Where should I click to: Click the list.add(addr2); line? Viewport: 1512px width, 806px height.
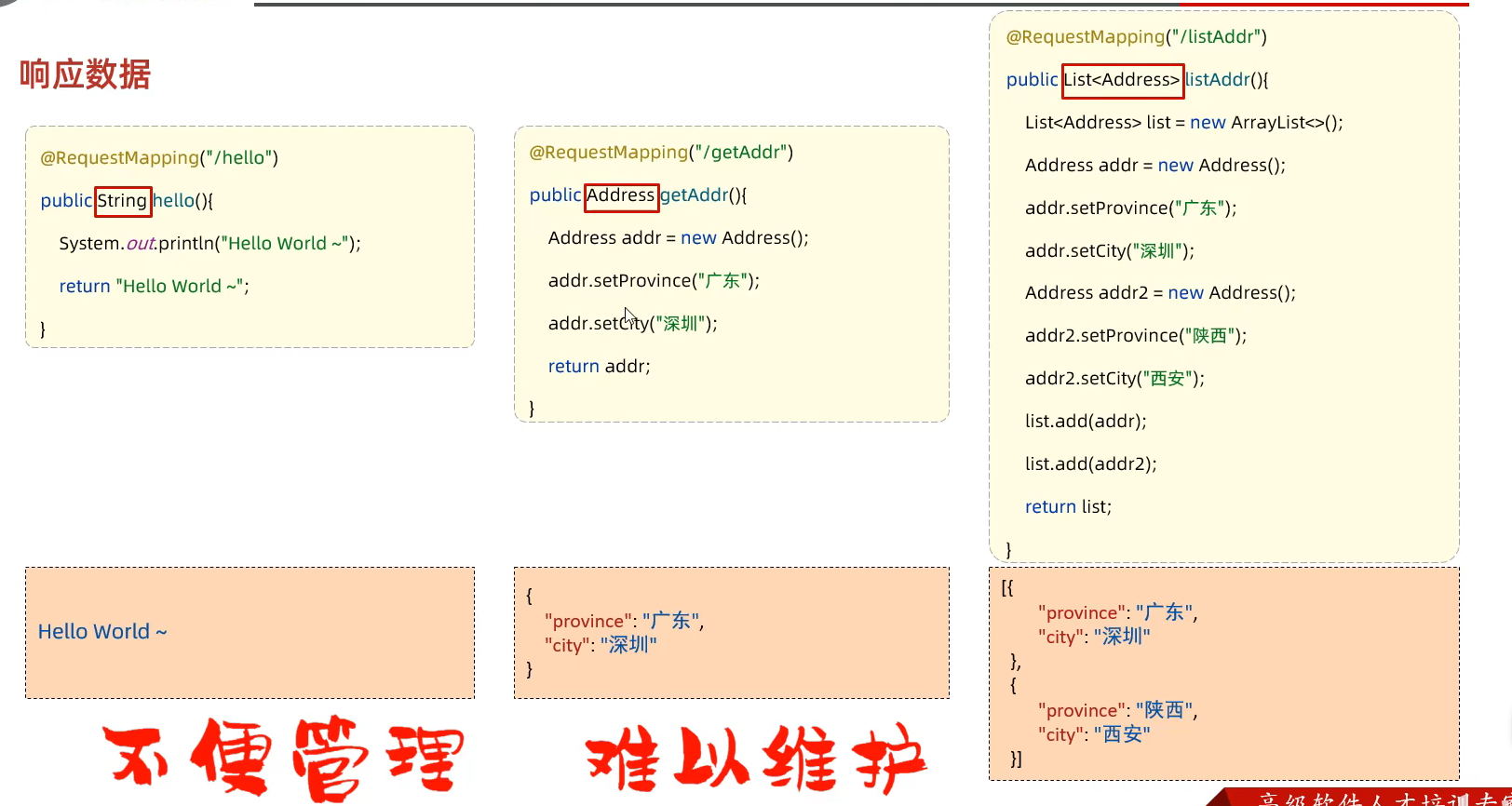coord(1090,464)
